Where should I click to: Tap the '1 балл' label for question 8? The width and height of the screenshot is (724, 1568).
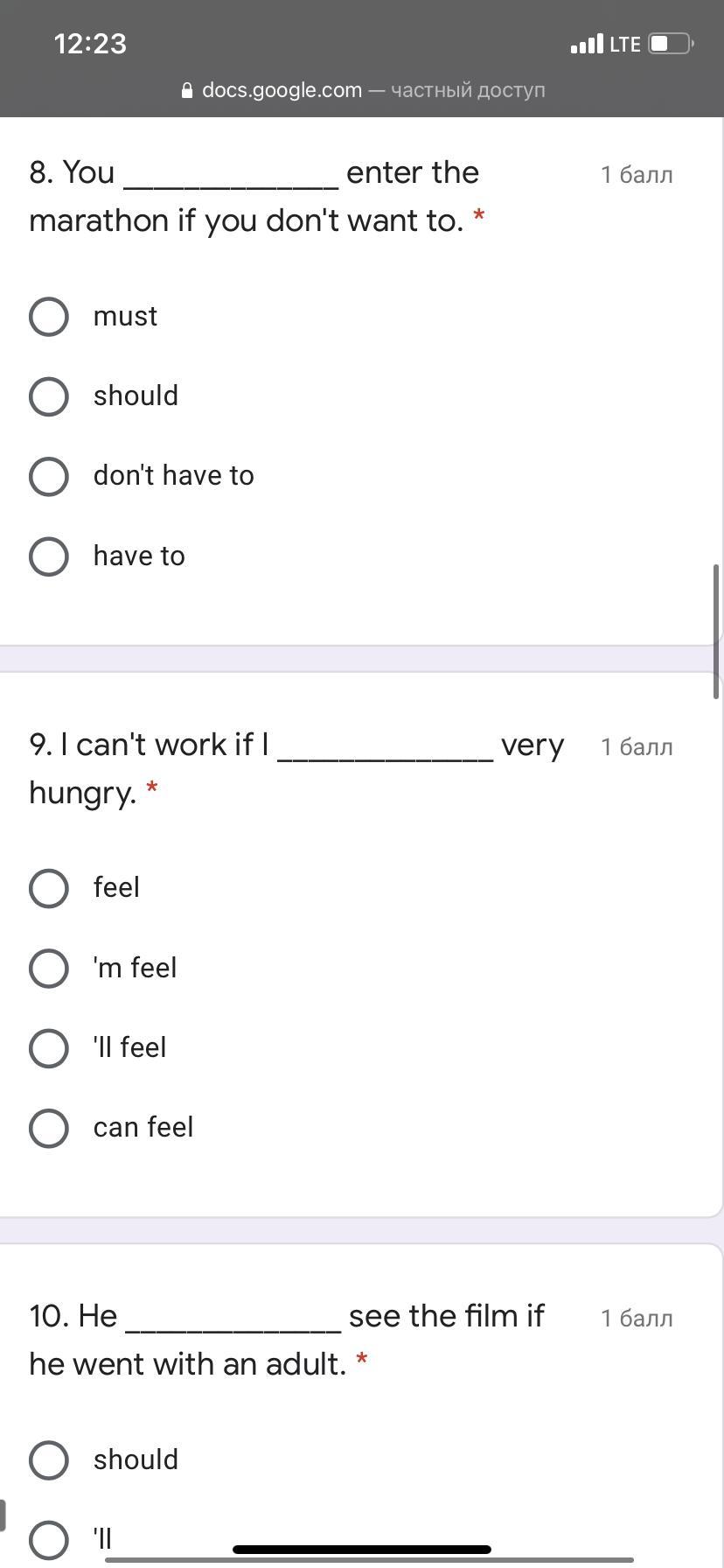tap(637, 175)
